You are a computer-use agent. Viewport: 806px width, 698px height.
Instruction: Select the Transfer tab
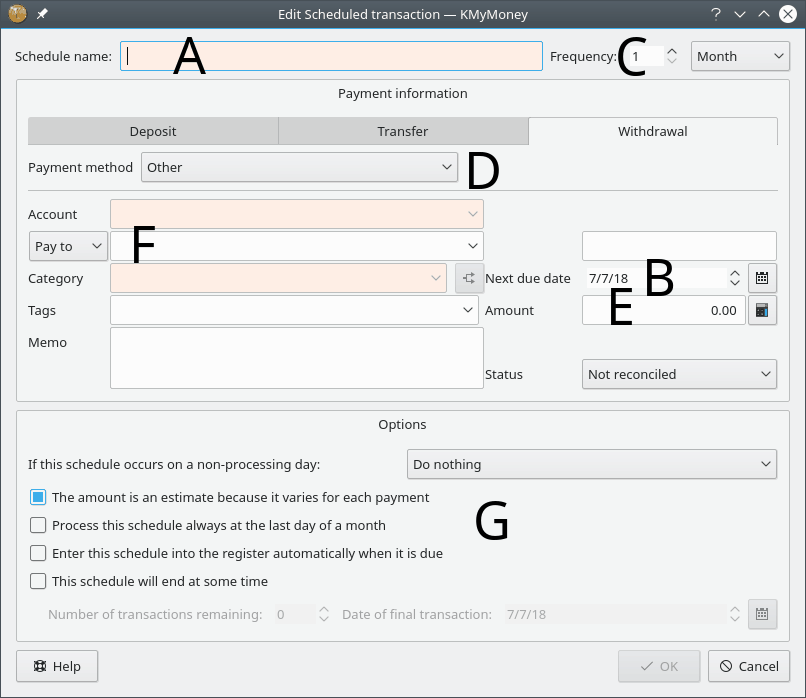click(403, 131)
